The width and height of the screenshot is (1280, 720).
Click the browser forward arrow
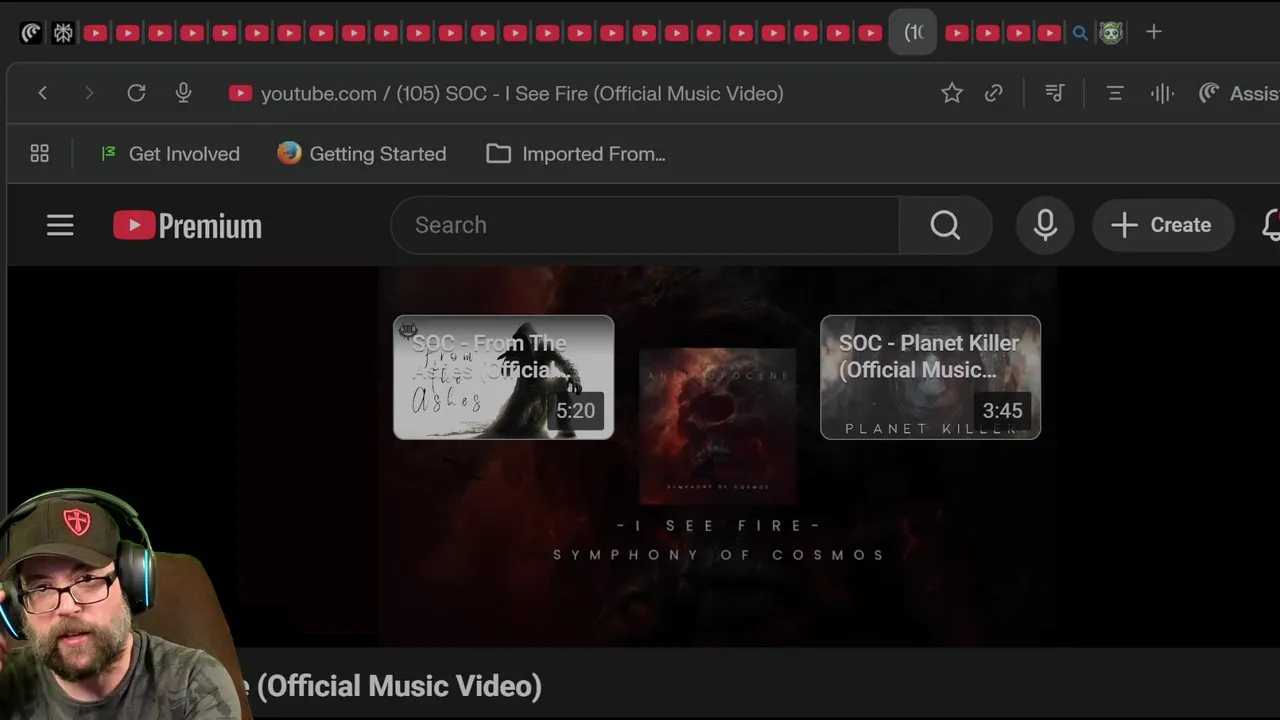point(89,93)
